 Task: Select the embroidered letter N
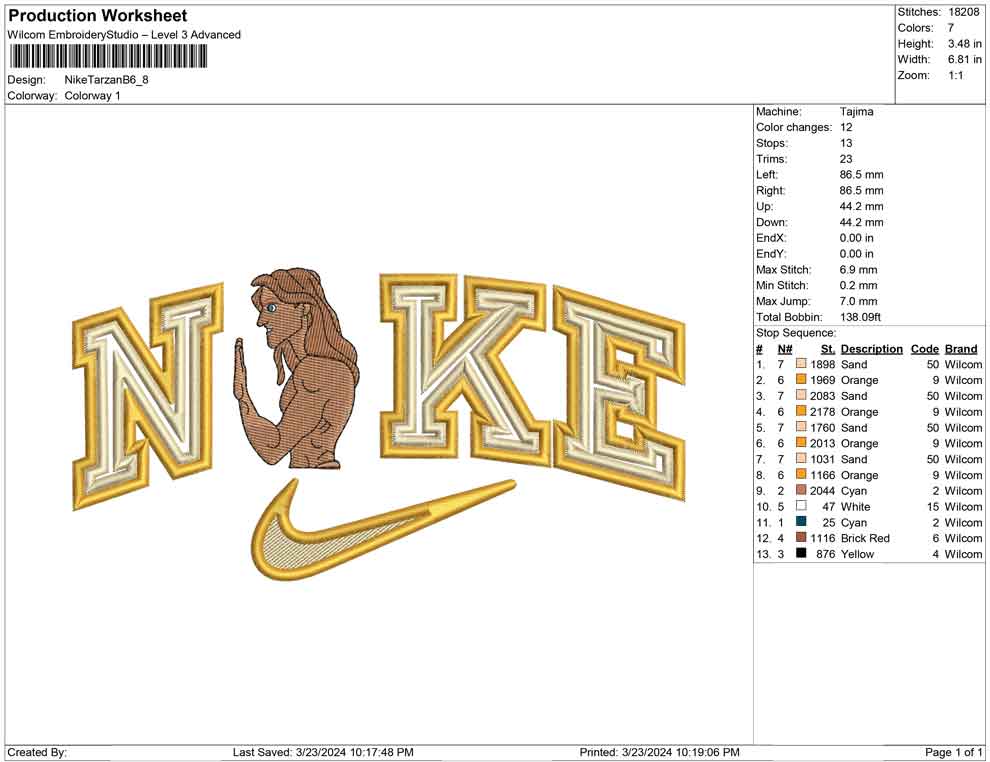tap(148, 395)
